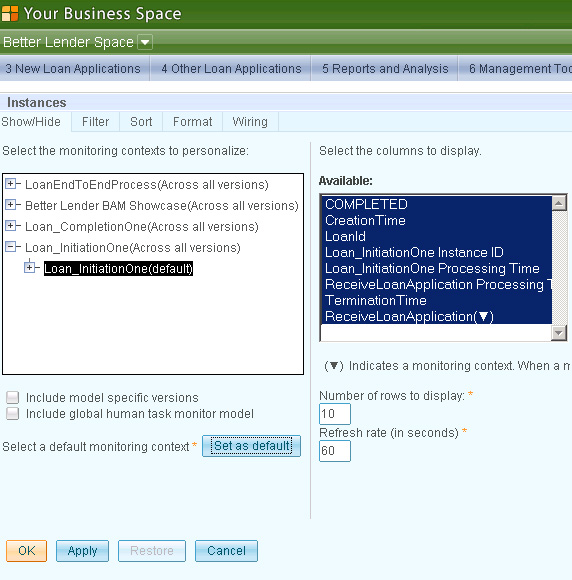This screenshot has width=572, height=580.
Task: Click the OK button
Action: pyautogui.click(x=26, y=551)
